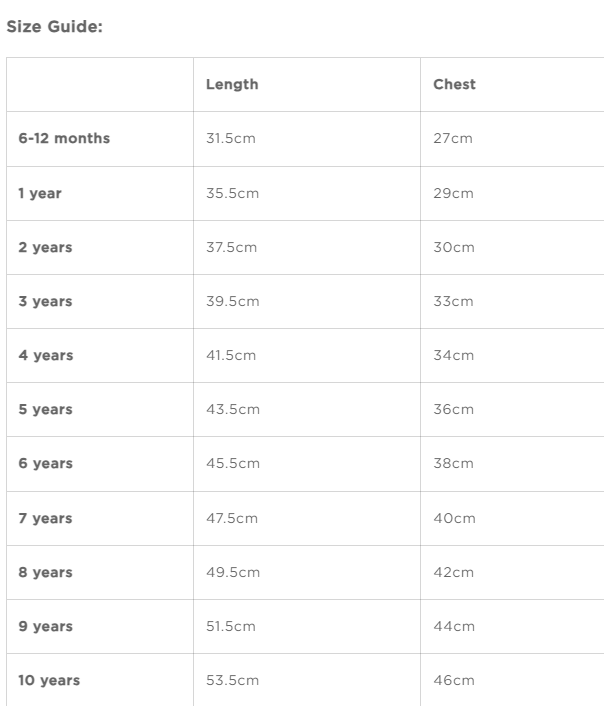
Task: Select the 3 years size label
Action: click(45, 301)
